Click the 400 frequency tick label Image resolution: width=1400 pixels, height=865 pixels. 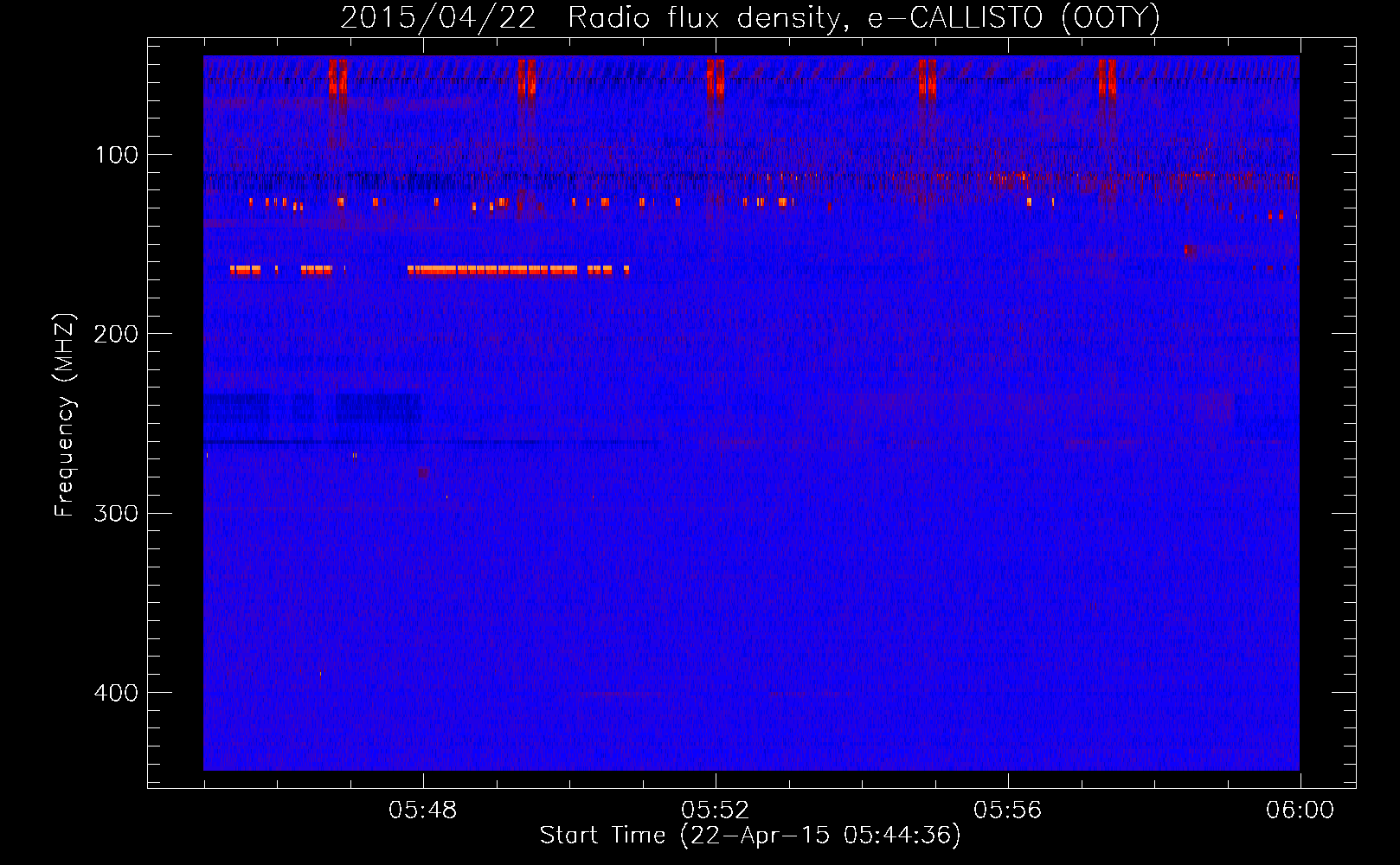116,693
